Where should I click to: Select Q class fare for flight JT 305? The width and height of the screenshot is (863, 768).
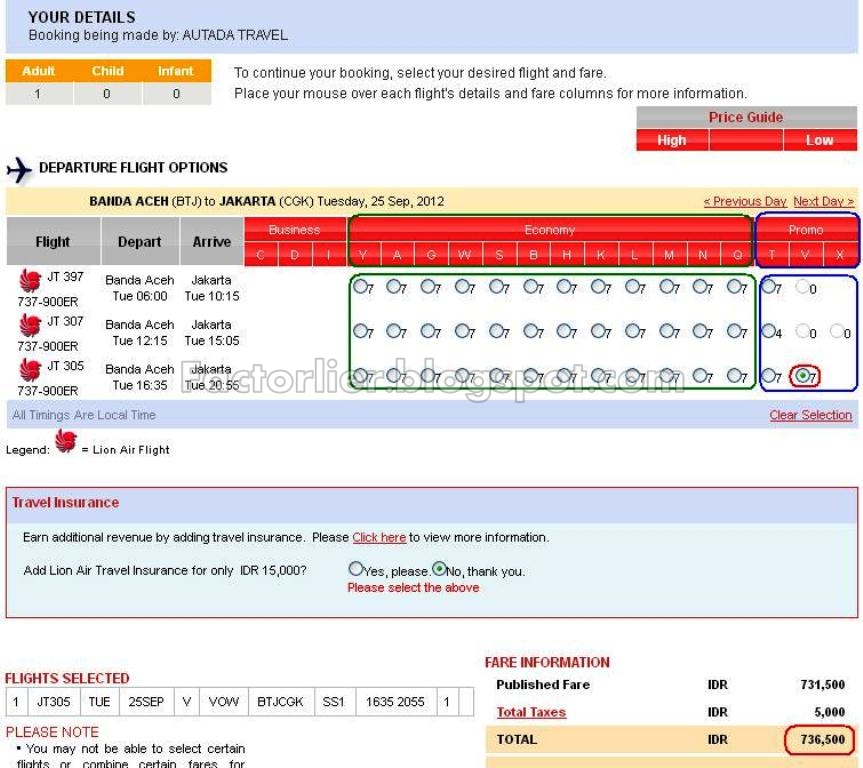735,375
